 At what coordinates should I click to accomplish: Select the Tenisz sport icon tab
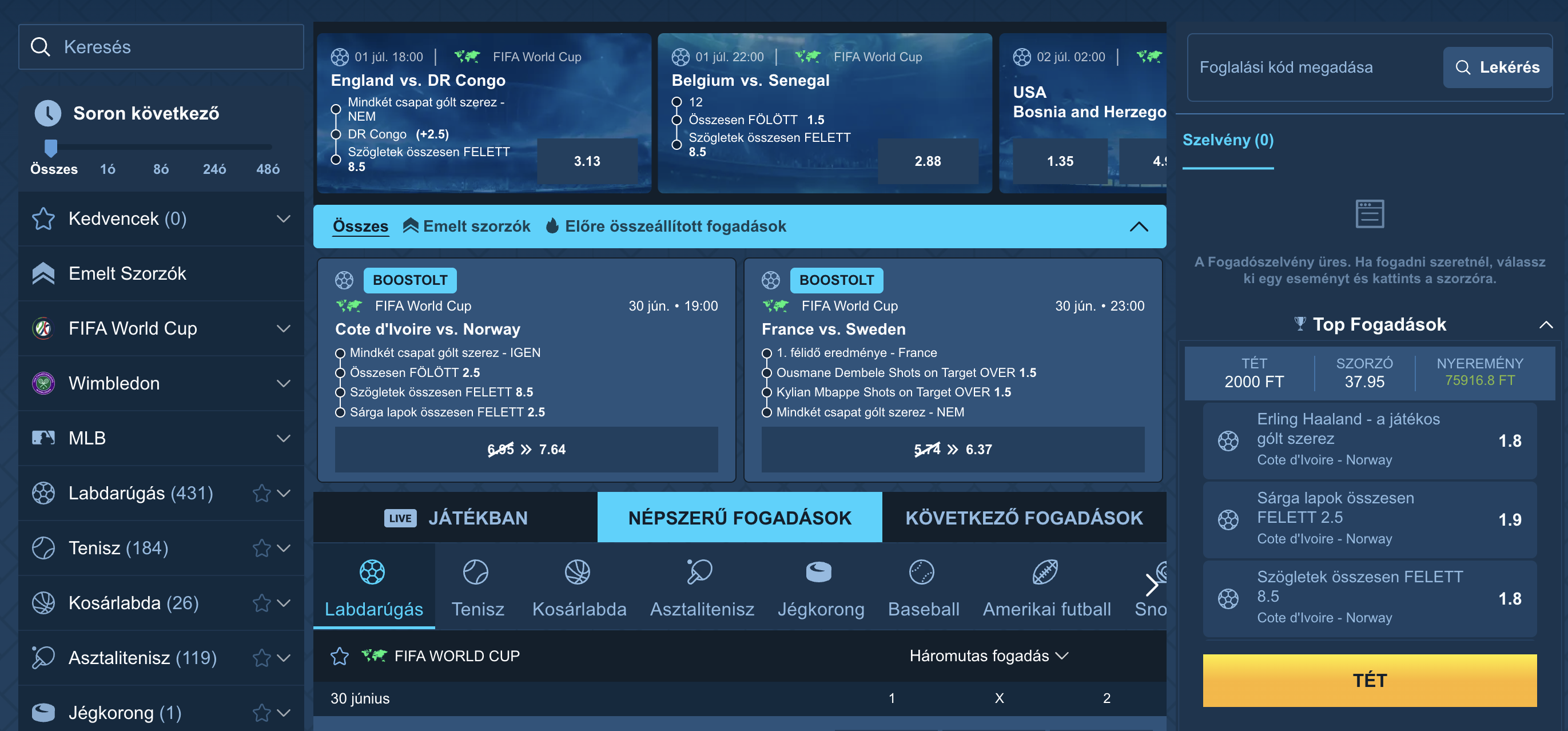pyautogui.click(x=477, y=587)
